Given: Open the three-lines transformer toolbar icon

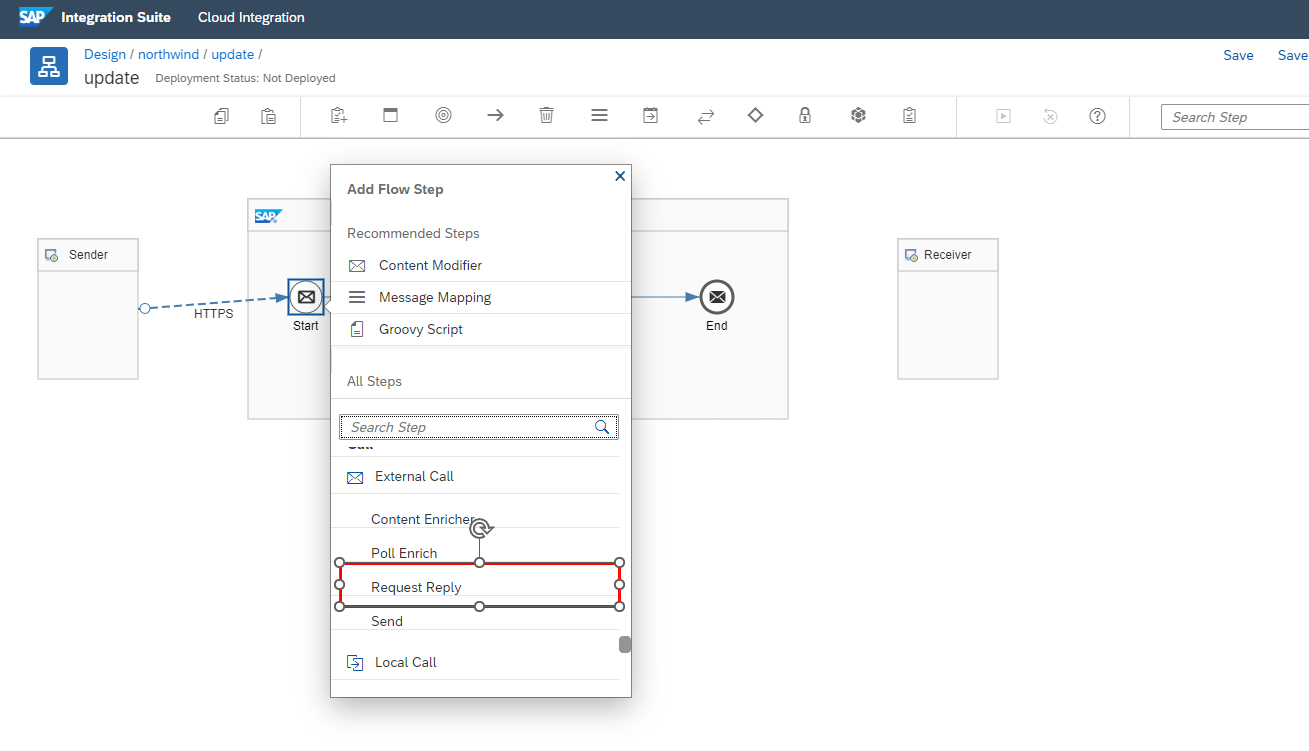Looking at the screenshot, I should [x=599, y=115].
